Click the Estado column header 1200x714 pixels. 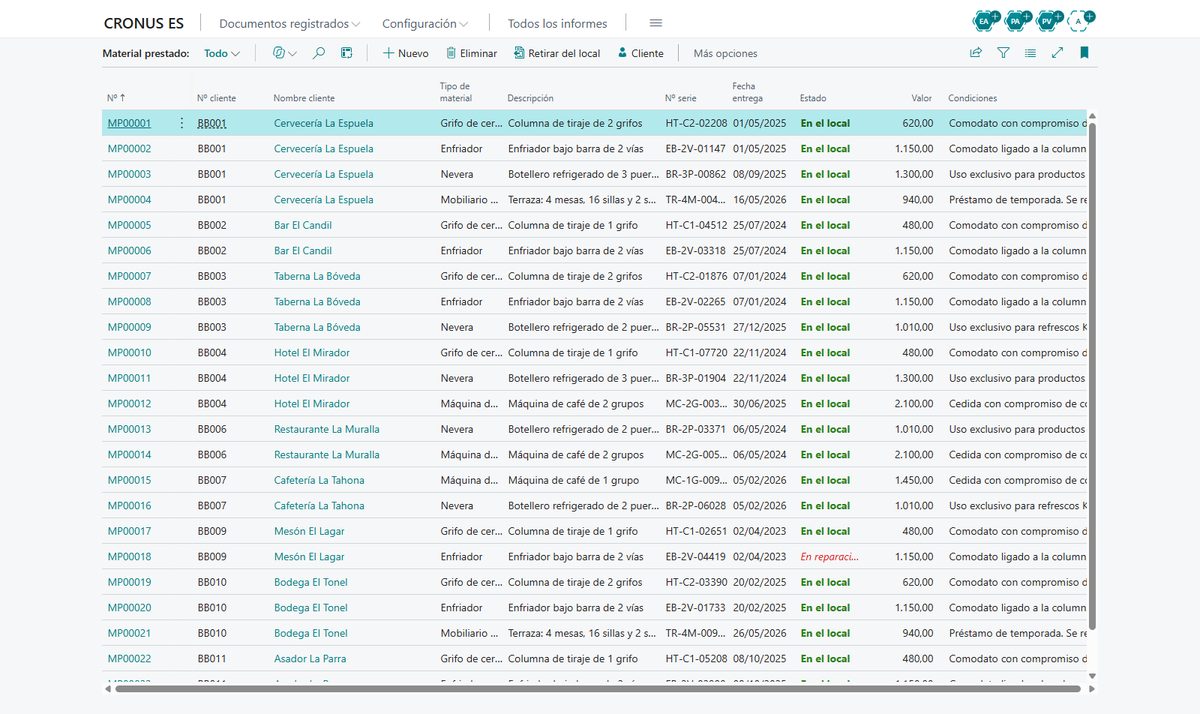pyautogui.click(x=813, y=98)
